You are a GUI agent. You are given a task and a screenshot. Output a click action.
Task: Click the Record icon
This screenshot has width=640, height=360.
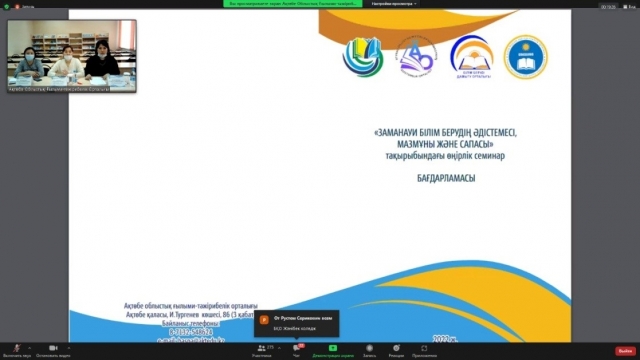tap(369, 351)
